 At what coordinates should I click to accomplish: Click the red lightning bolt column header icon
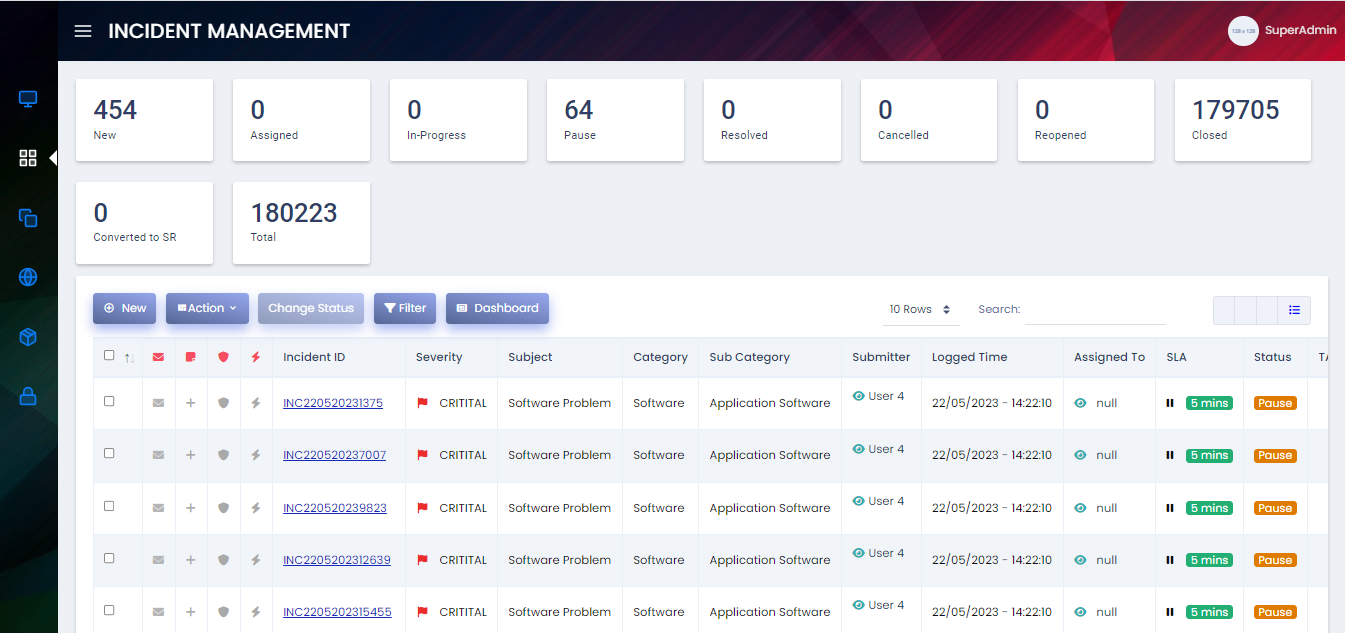[256, 357]
